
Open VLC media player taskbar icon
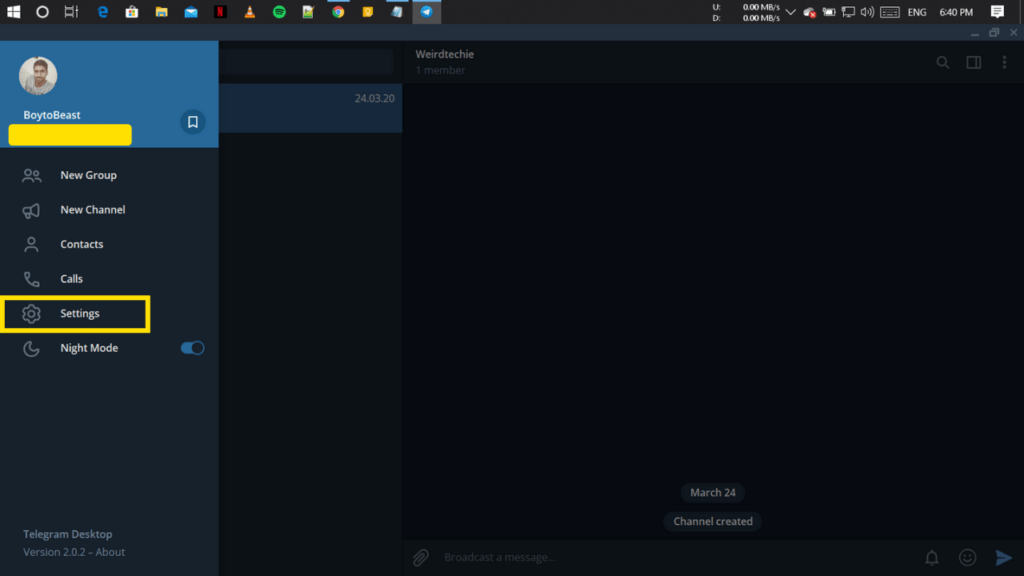click(249, 12)
